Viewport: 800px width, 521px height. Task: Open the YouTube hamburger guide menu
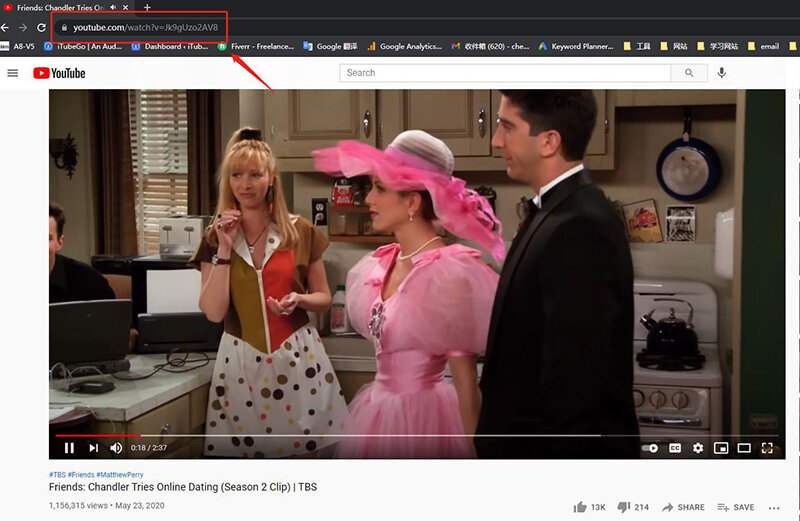13,73
